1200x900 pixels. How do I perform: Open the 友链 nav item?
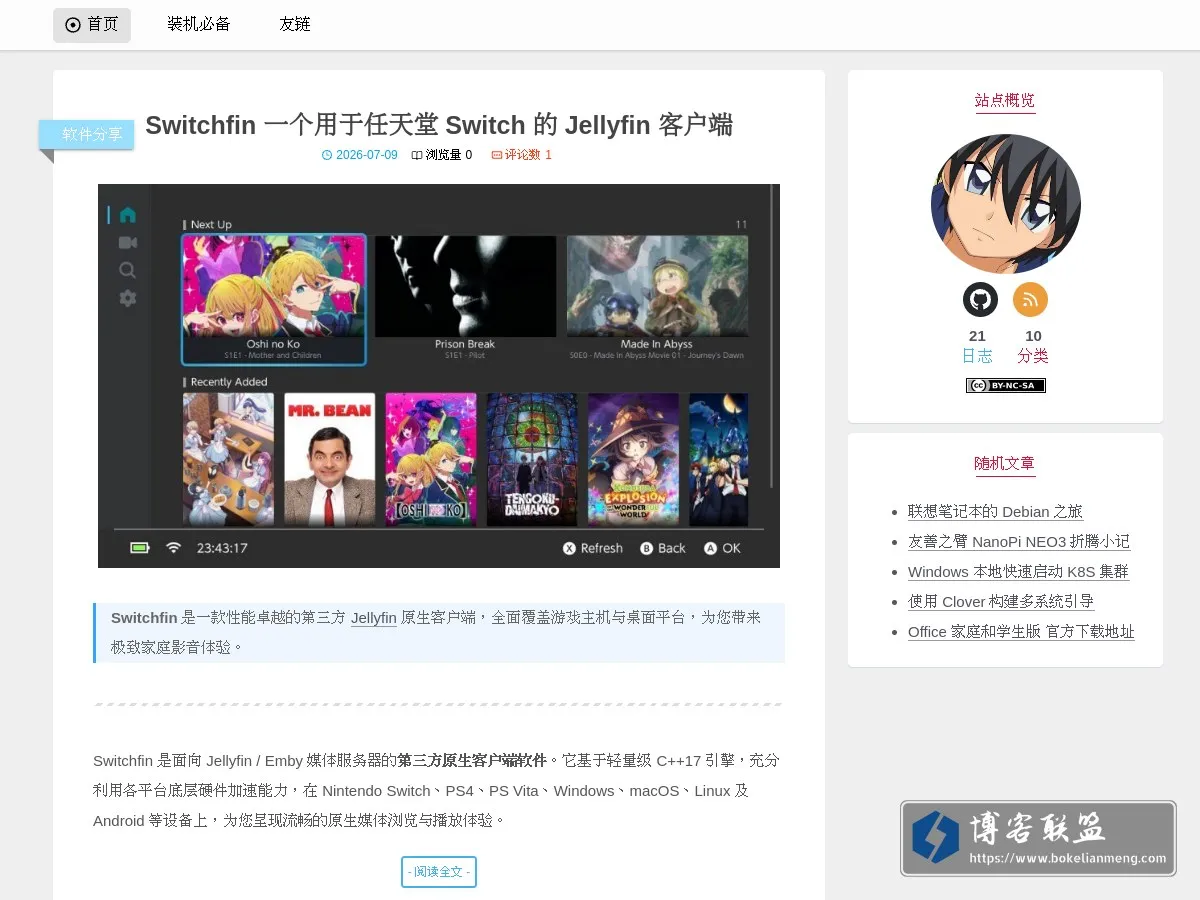295,25
